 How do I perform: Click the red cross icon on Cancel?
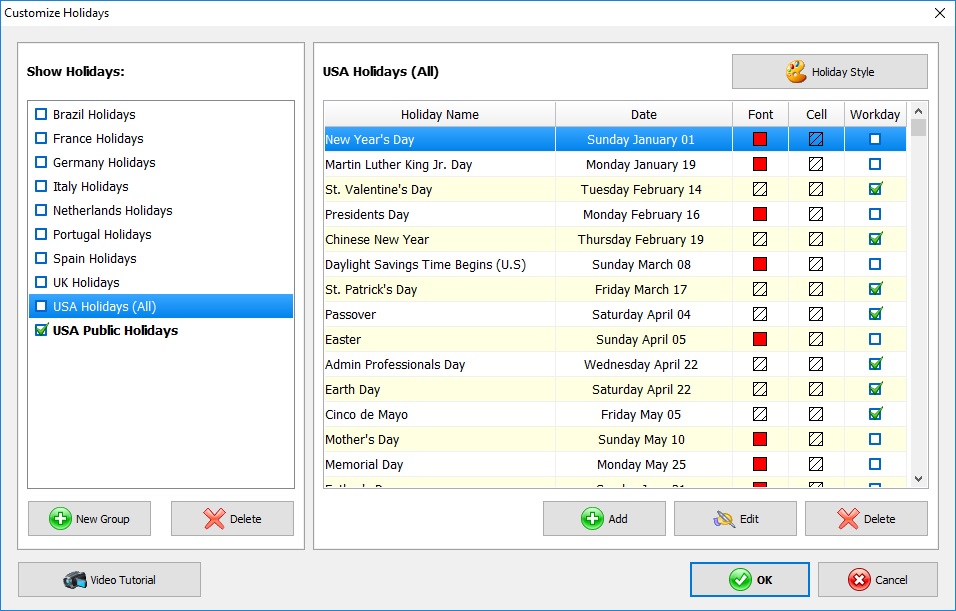click(x=859, y=580)
